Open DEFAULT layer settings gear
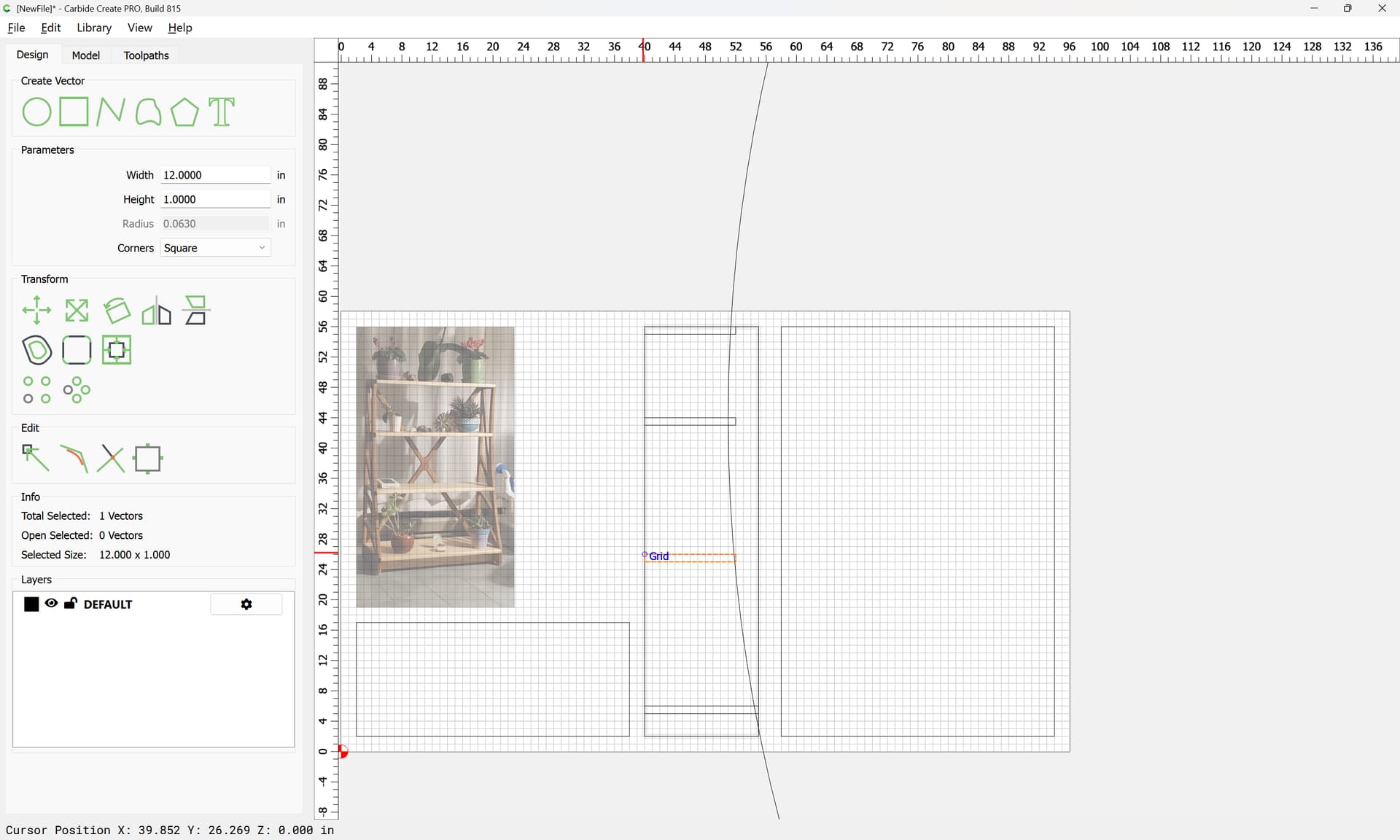The height and width of the screenshot is (840, 1400). [246, 604]
